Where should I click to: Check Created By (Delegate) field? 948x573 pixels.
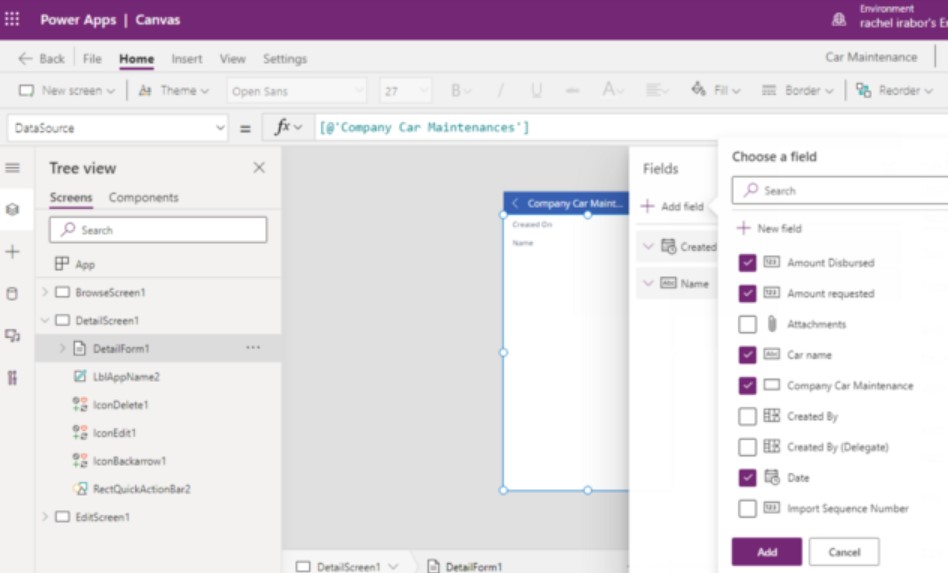pyautogui.click(x=747, y=447)
